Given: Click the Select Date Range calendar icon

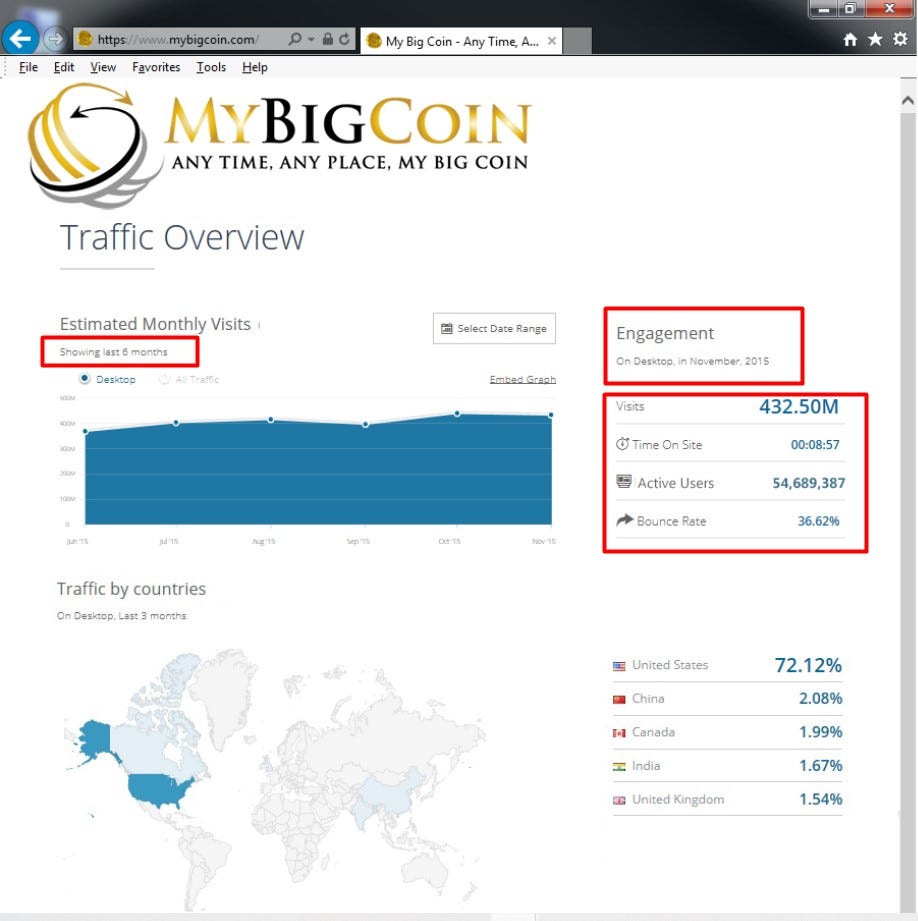Looking at the screenshot, I should [x=447, y=328].
